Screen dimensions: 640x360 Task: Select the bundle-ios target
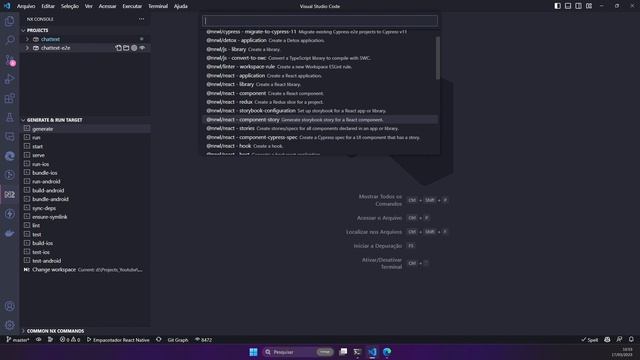point(85,173)
